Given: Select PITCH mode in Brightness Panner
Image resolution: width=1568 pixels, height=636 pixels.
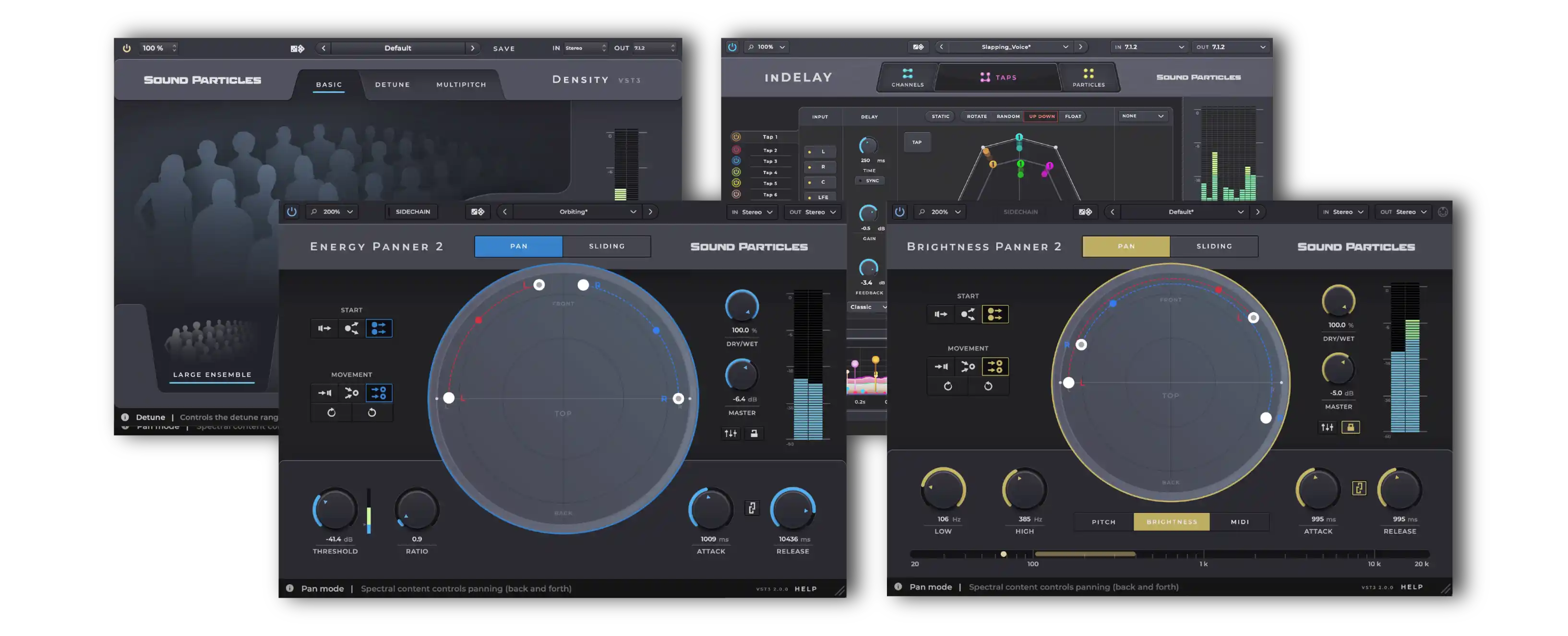Looking at the screenshot, I should click(1103, 522).
